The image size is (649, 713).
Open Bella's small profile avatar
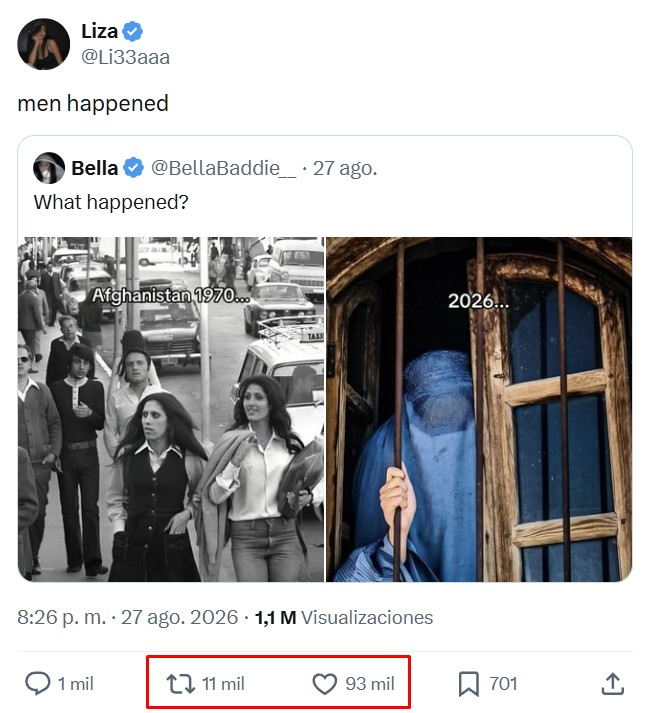[49, 168]
